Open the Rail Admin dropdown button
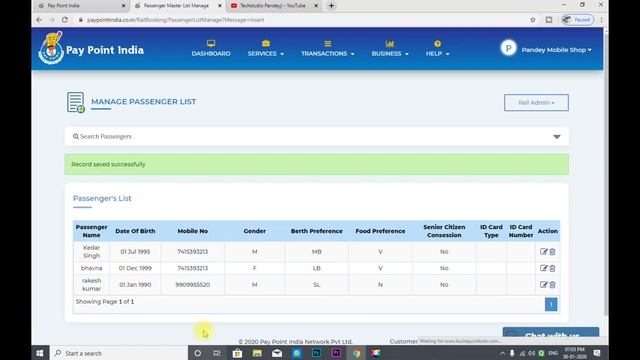Screen dimensions: 640x360 536,102
